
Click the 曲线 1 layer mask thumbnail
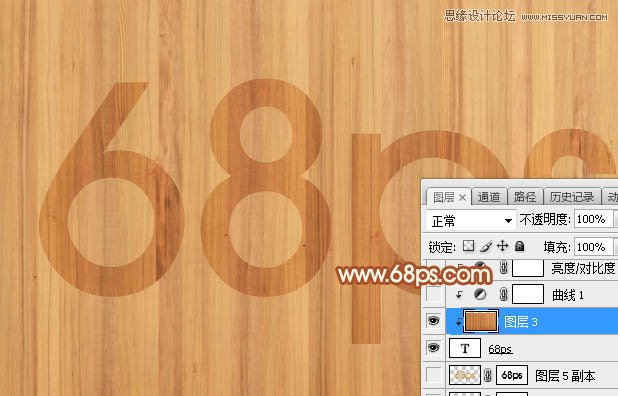[528, 294]
